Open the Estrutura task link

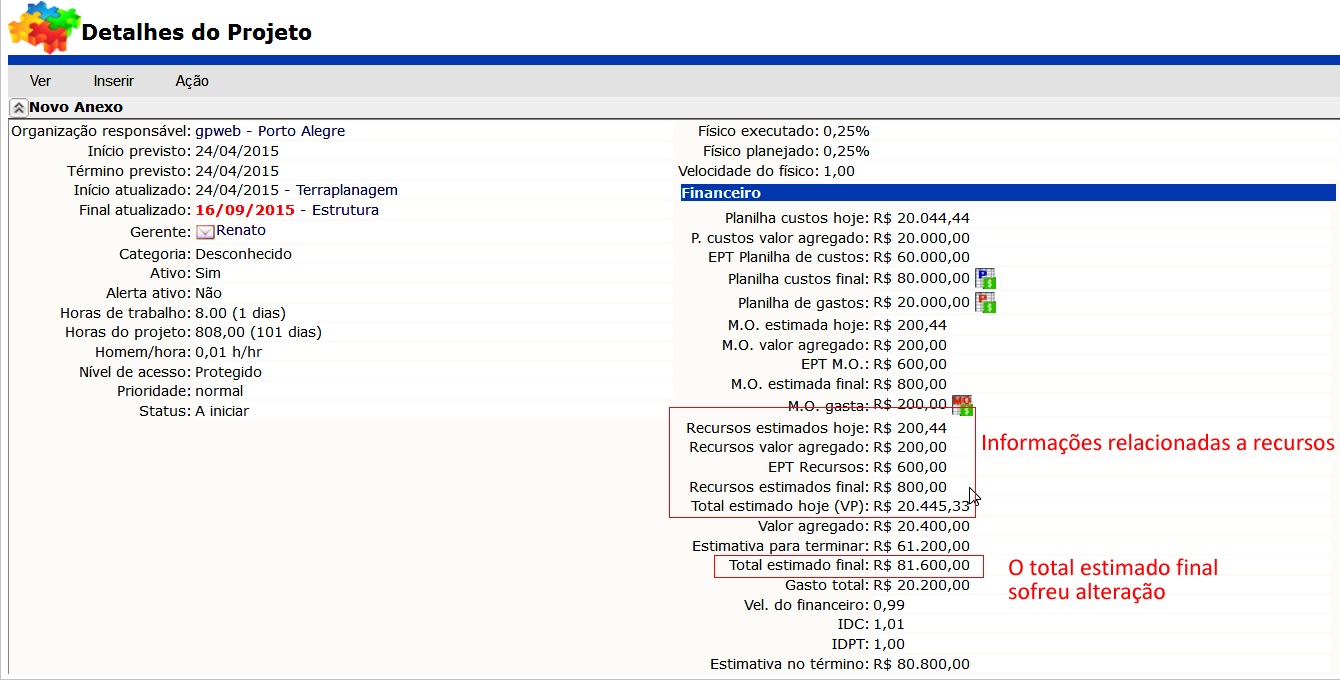[345, 210]
